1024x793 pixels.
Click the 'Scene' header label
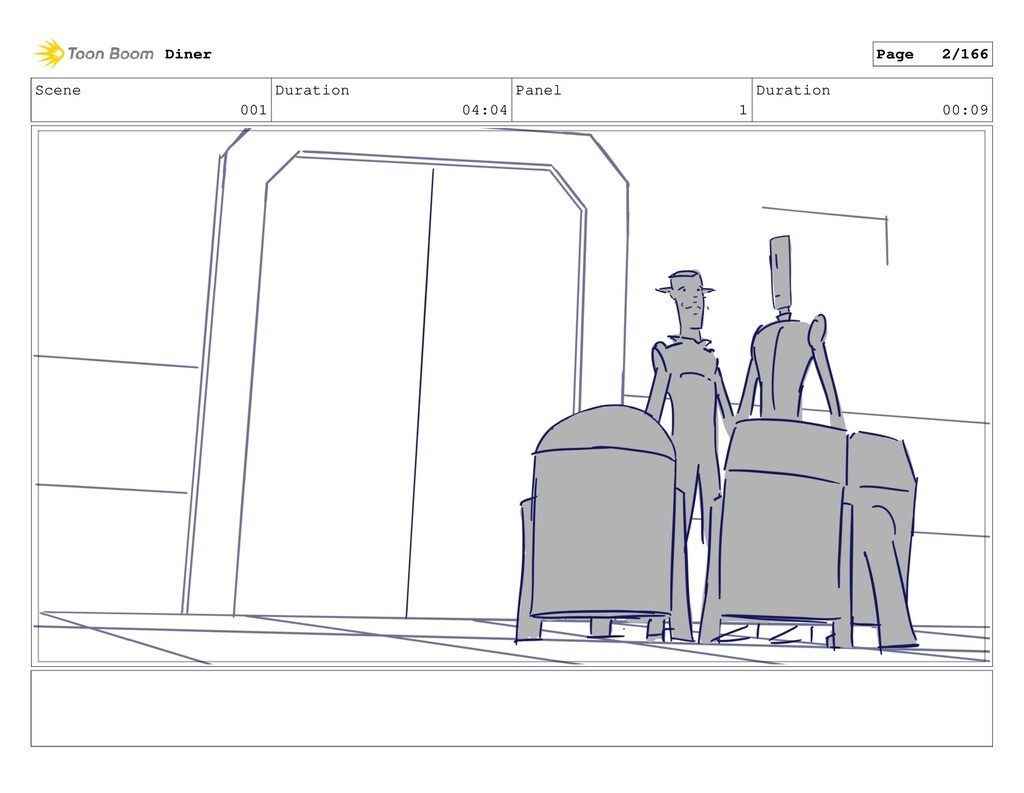tap(58, 90)
